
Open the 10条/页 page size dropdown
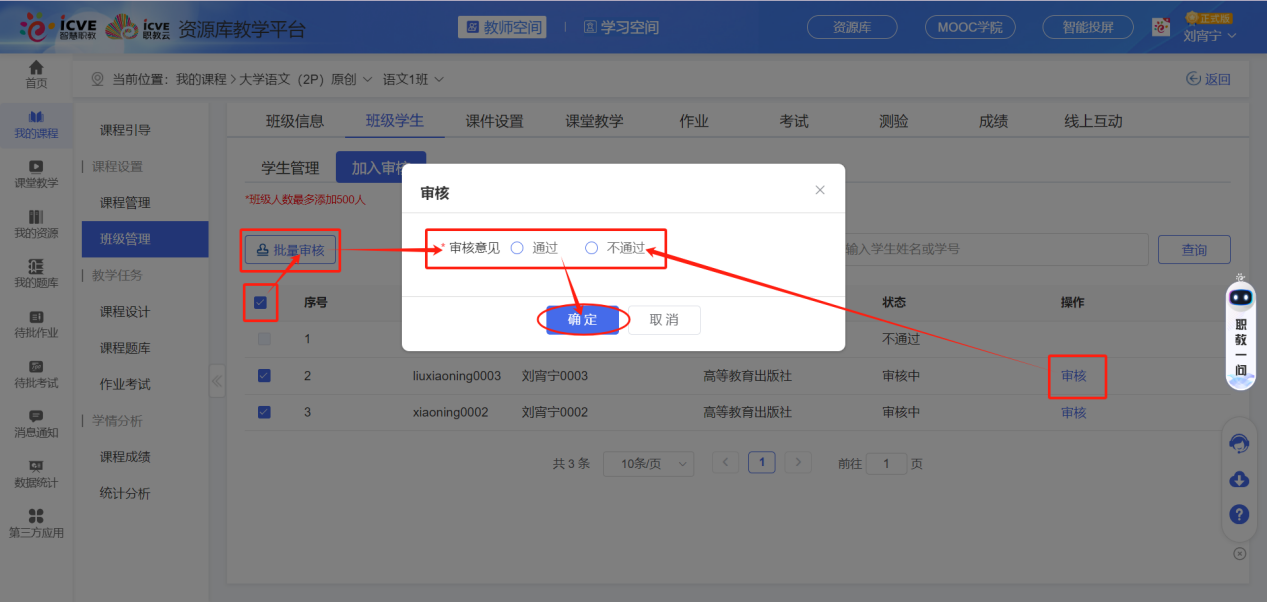coord(648,463)
